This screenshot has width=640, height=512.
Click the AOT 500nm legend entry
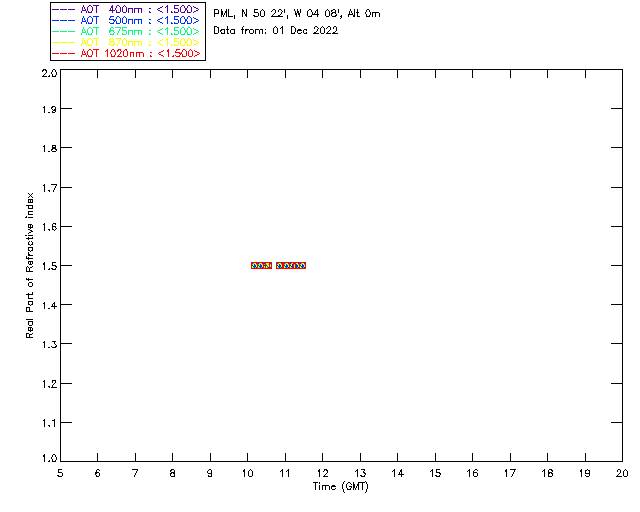(127, 20)
